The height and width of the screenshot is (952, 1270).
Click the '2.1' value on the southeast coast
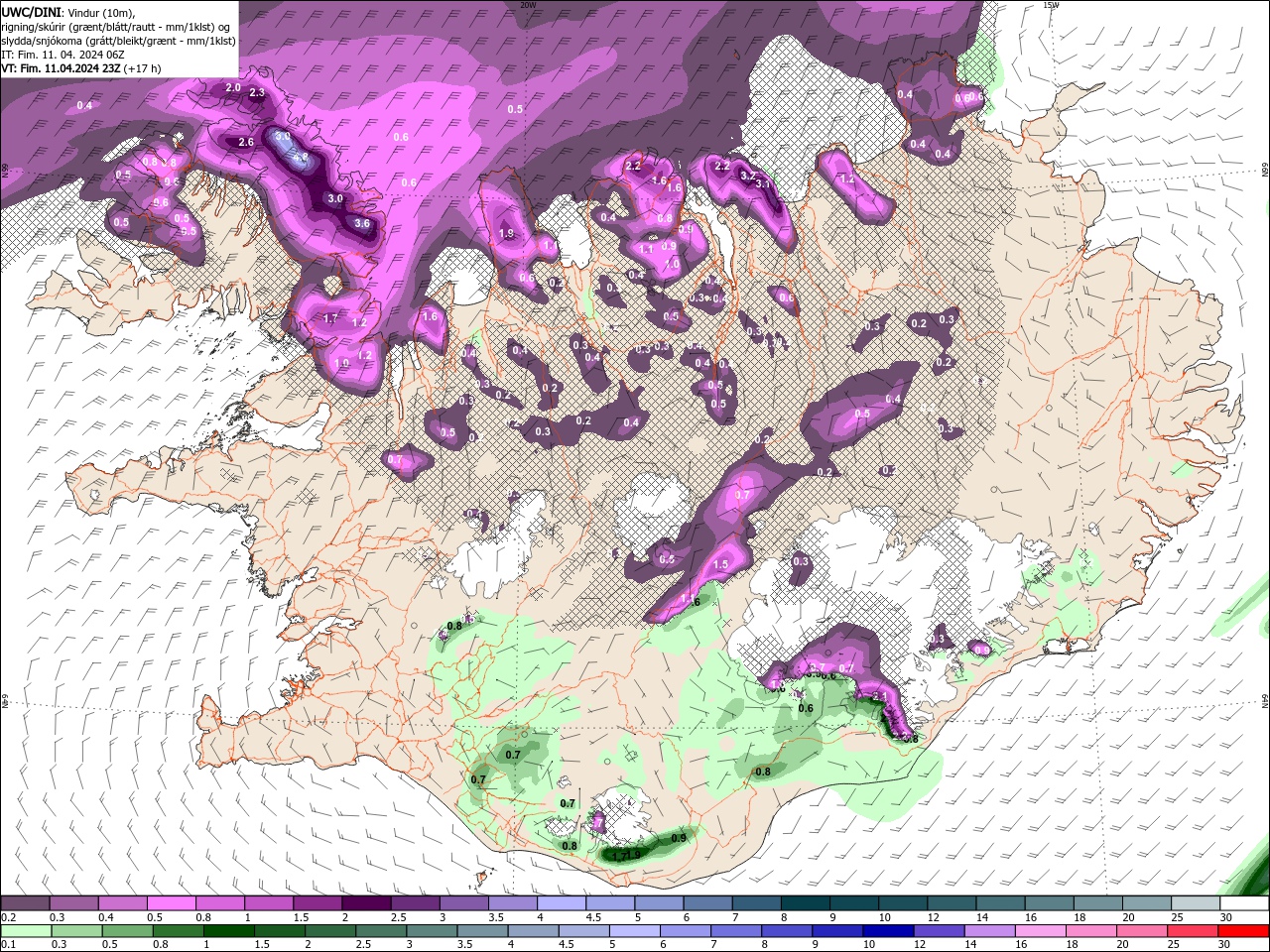click(878, 698)
